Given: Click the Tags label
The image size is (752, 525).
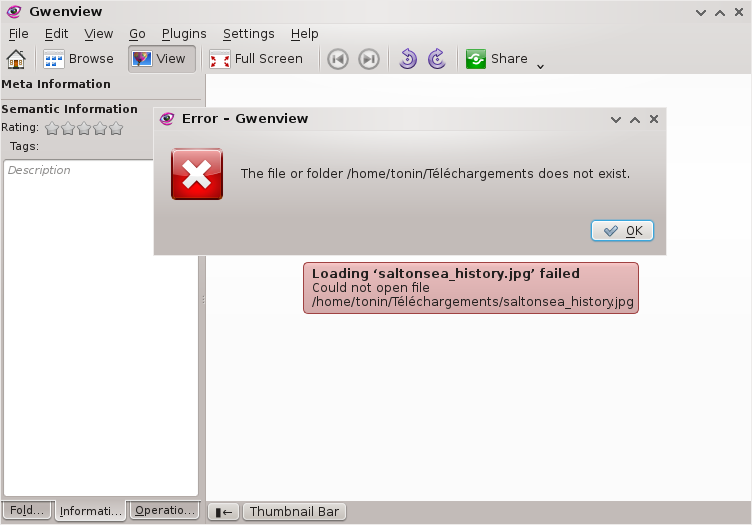Looking at the screenshot, I should click(24, 146).
